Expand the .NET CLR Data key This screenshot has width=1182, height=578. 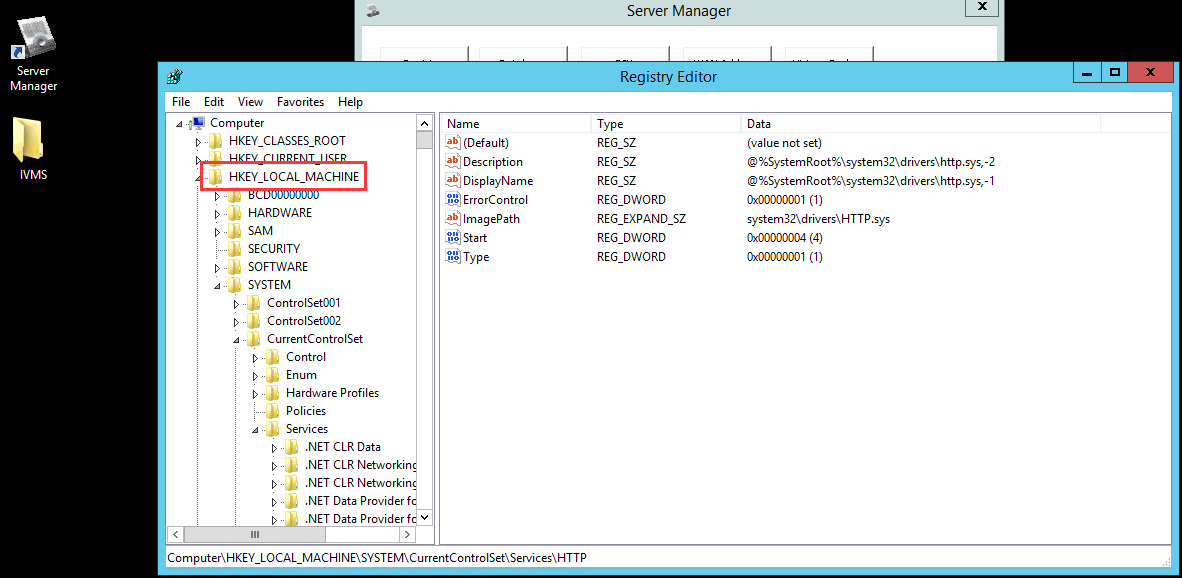click(x=274, y=448)
